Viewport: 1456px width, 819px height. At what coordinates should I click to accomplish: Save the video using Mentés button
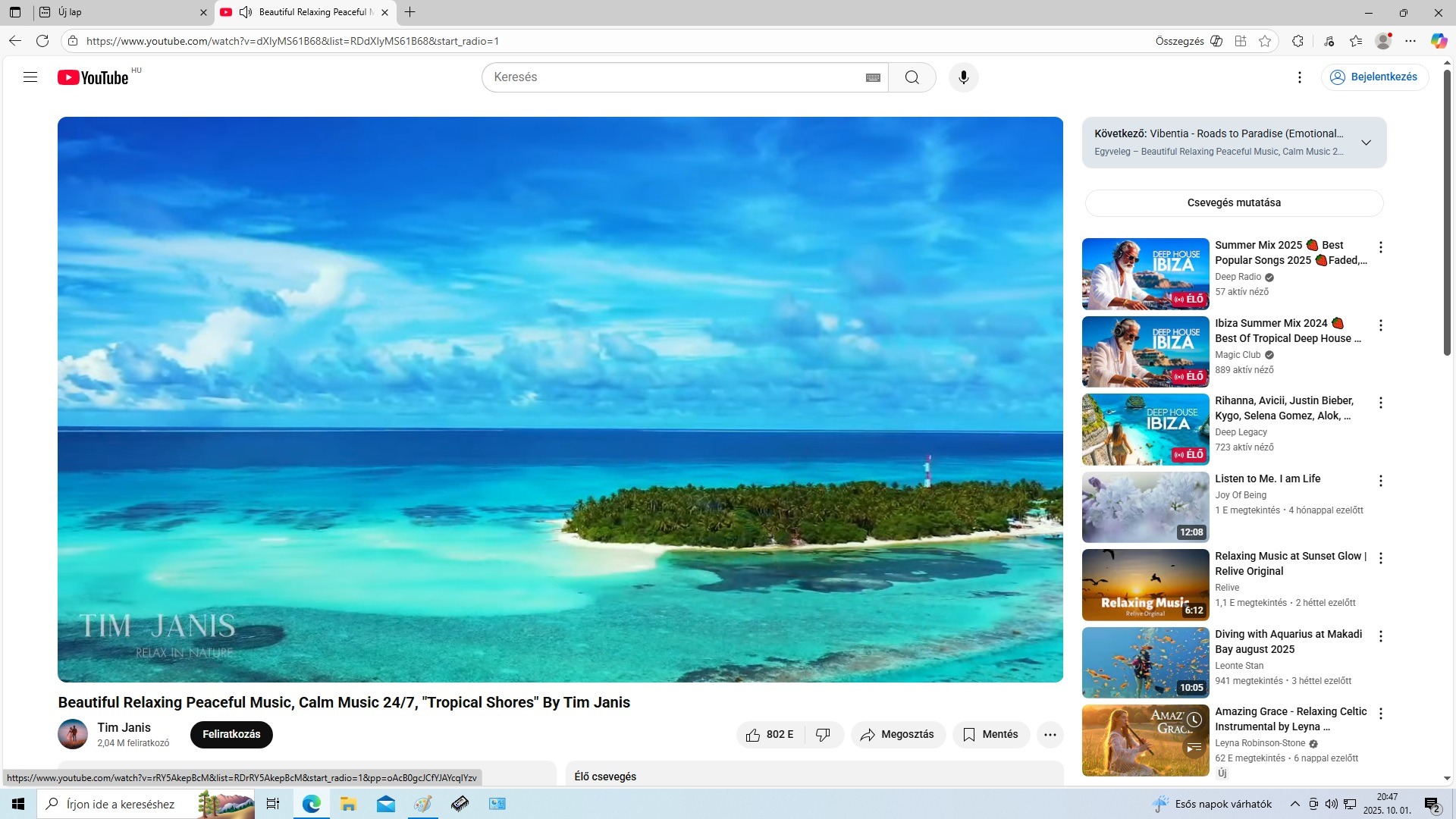click(990, 734)
